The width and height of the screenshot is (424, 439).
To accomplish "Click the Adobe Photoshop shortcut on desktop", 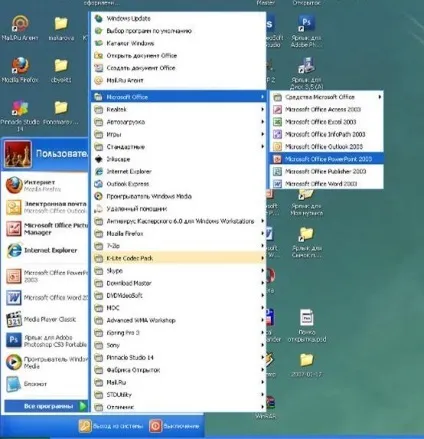I will coord(306,23).
